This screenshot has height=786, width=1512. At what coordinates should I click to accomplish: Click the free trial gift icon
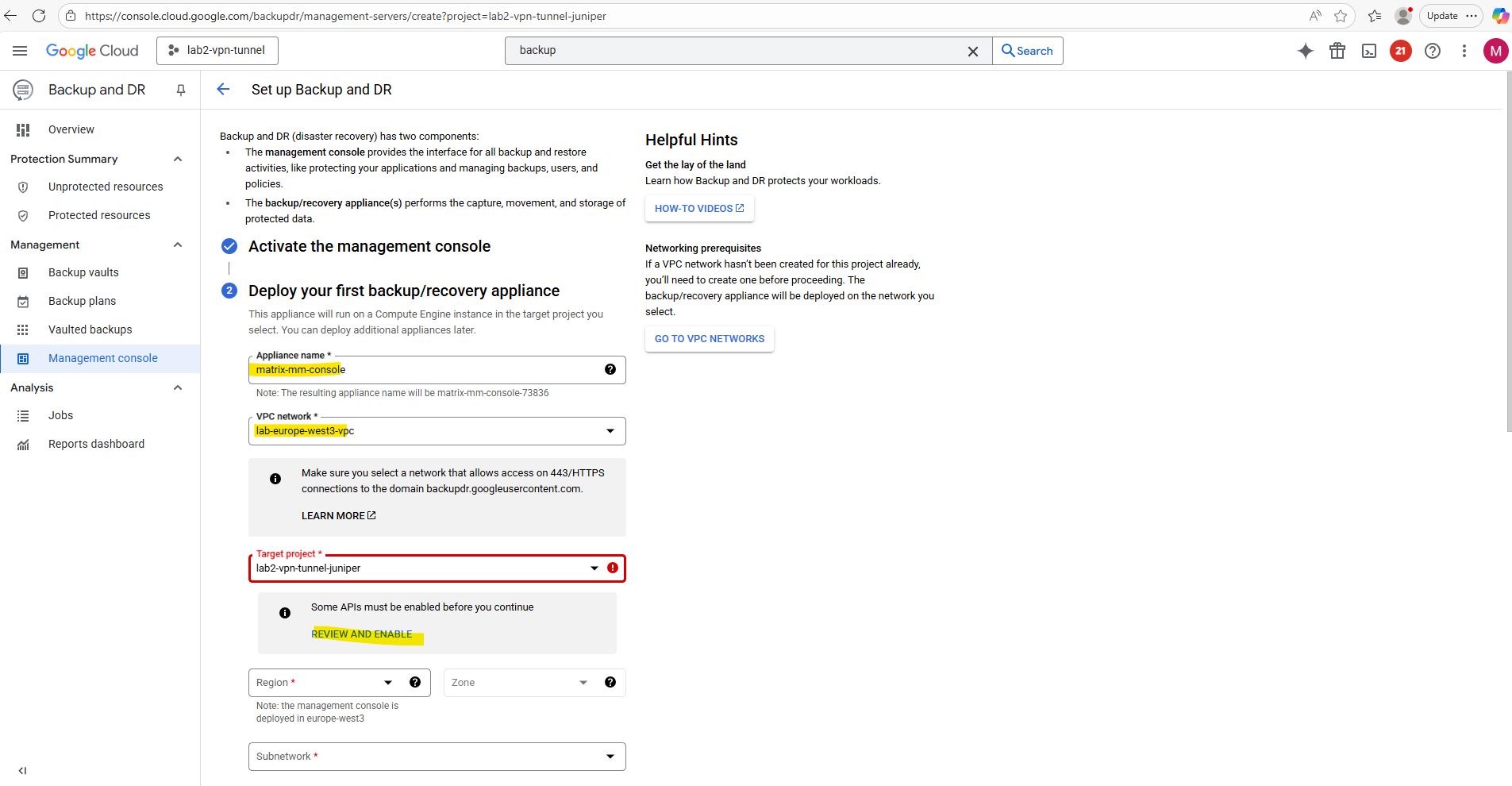[x=1337, y=51]
